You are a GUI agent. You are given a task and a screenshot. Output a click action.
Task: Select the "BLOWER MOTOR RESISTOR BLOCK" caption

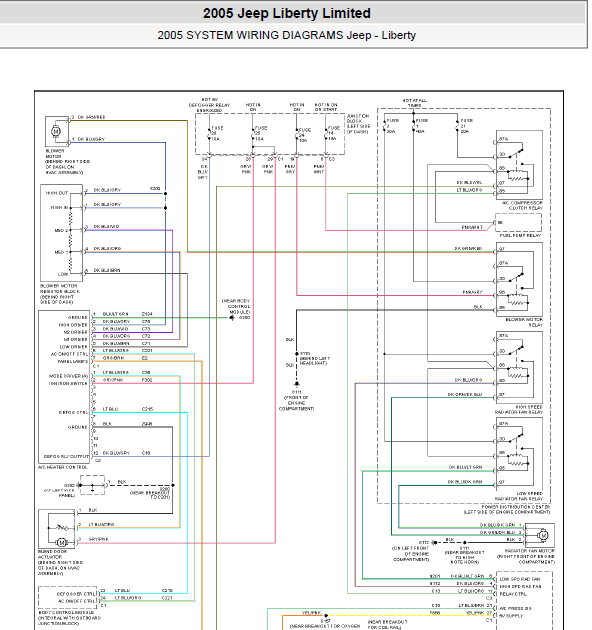pyautogui.click(x=59, y=294)
